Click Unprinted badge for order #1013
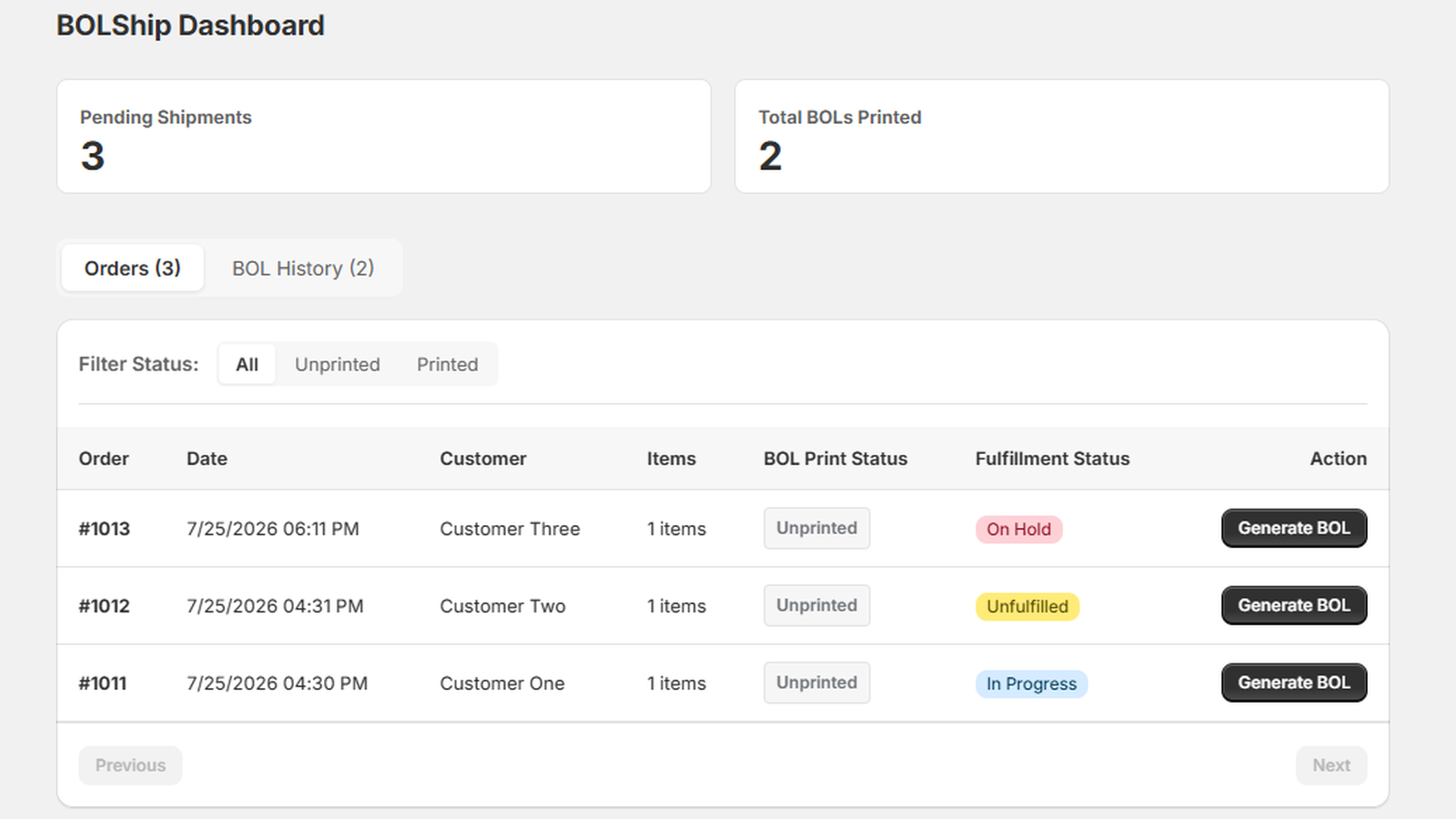Image resolution: width=1456 pixels, height=819 pixels. [x=817, y=528]
